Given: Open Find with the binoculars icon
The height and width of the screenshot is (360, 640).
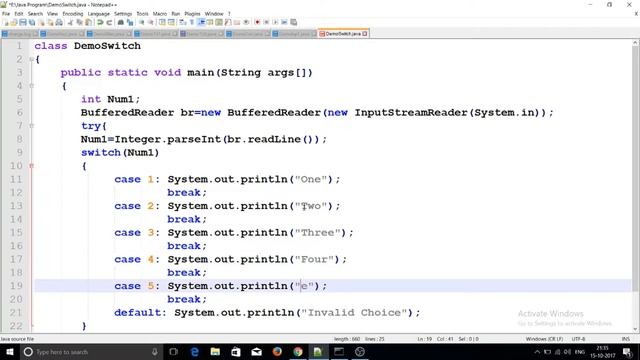Looking at the screenshot, I should (x=121, y=22).
